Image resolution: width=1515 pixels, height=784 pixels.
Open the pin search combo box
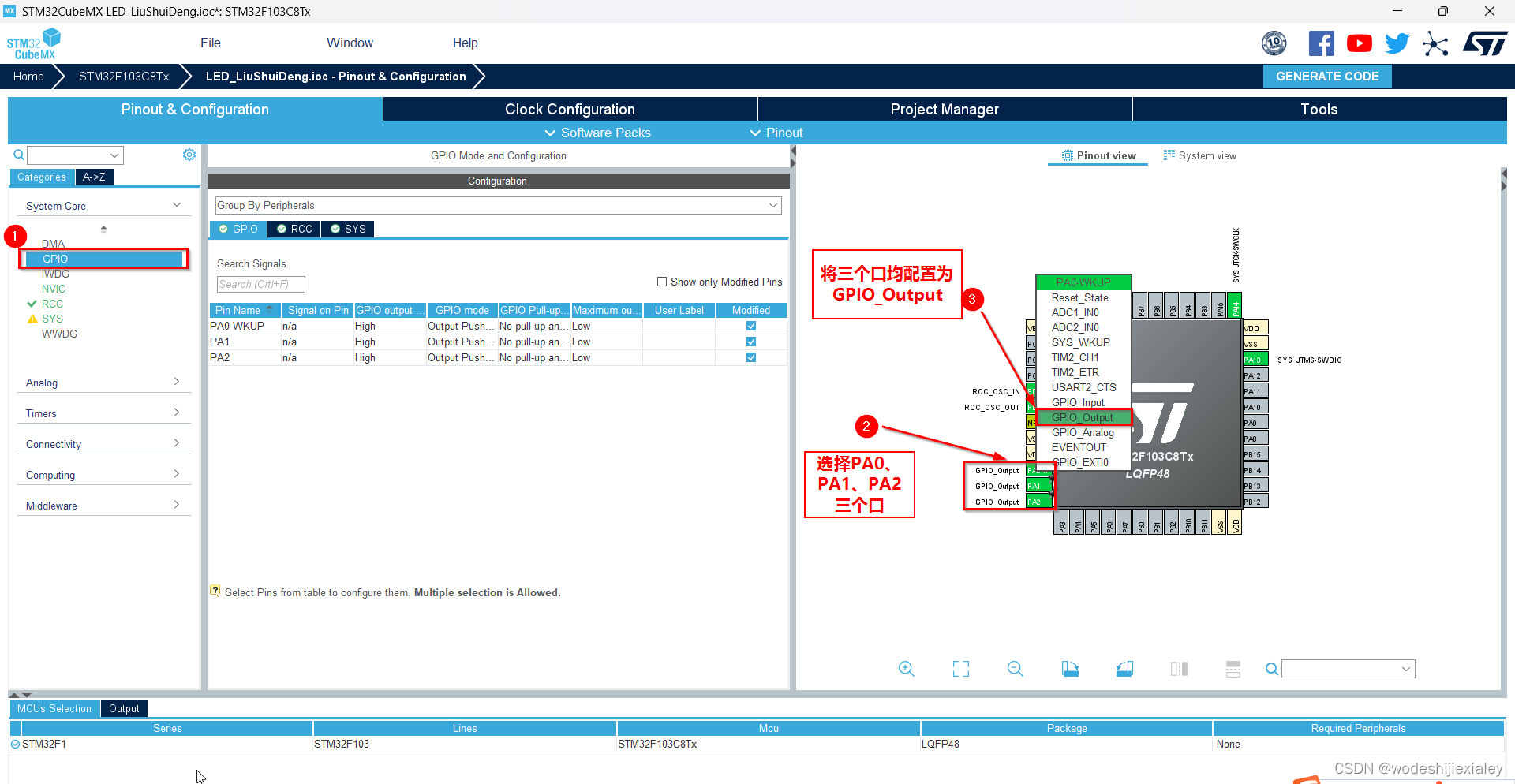[x=1348, y=669]
